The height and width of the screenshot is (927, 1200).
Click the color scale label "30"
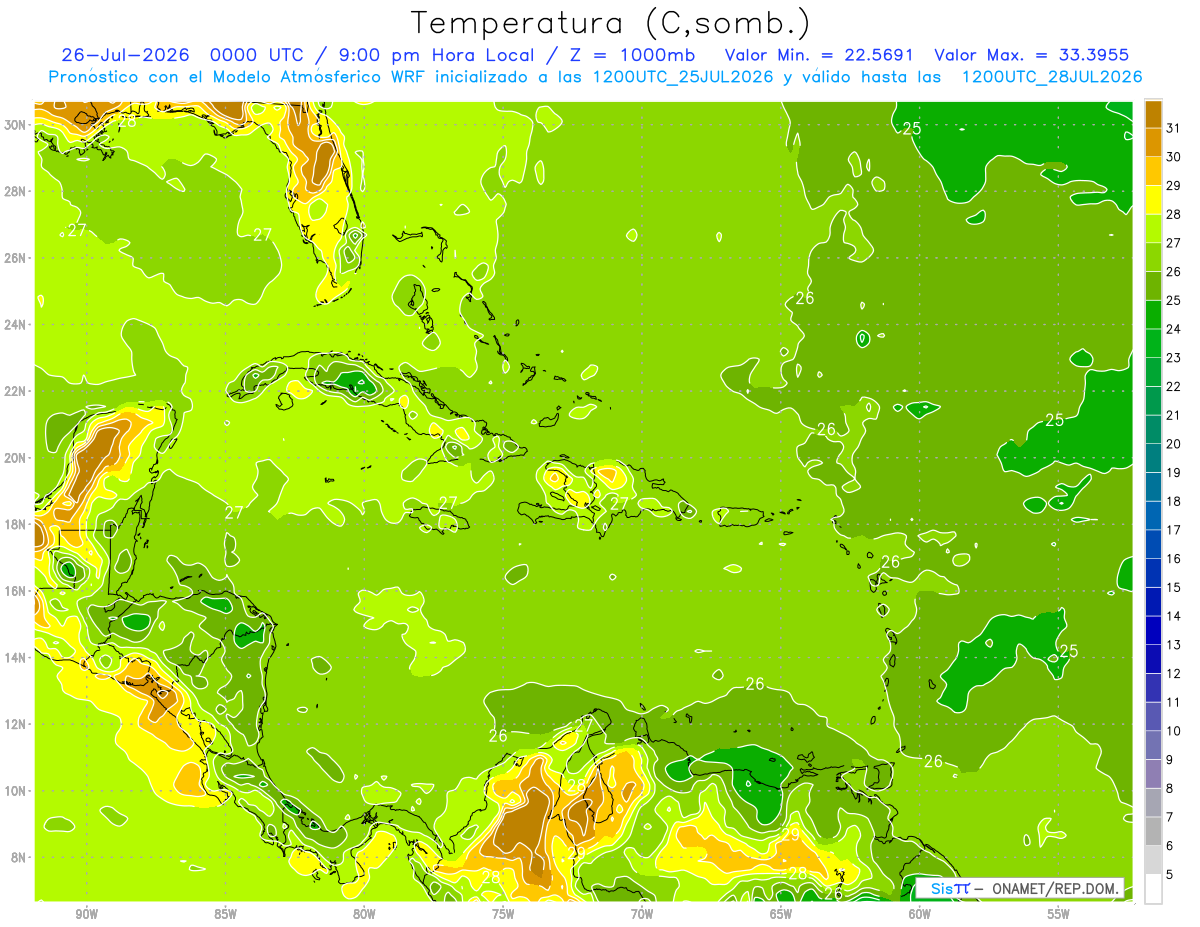[x=1174, y=157]
